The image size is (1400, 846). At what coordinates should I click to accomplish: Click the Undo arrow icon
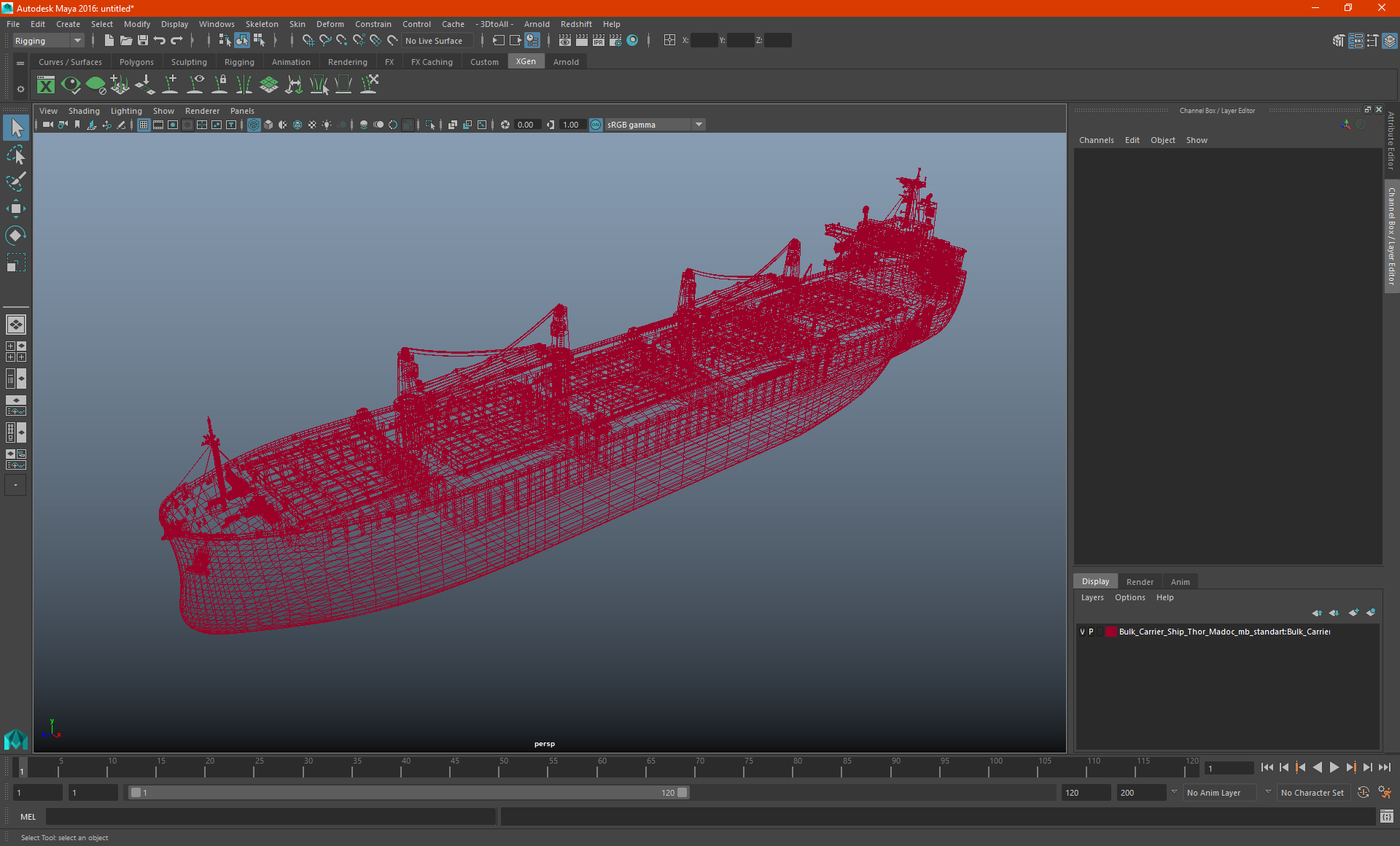(160, 41)
